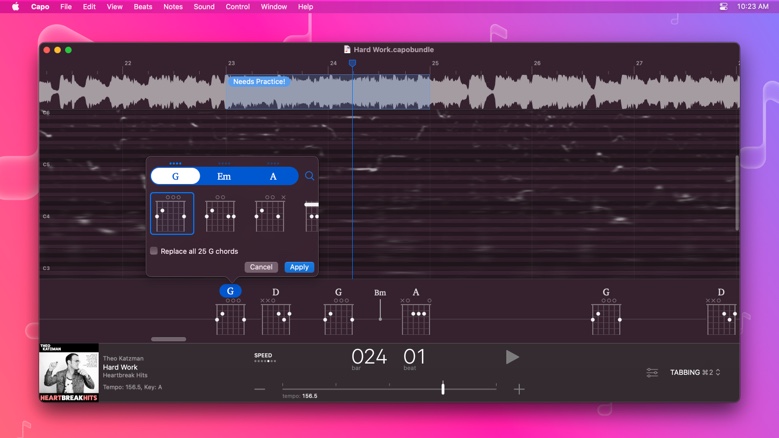Increase speed with the plus button

click(x=519, y=389)
